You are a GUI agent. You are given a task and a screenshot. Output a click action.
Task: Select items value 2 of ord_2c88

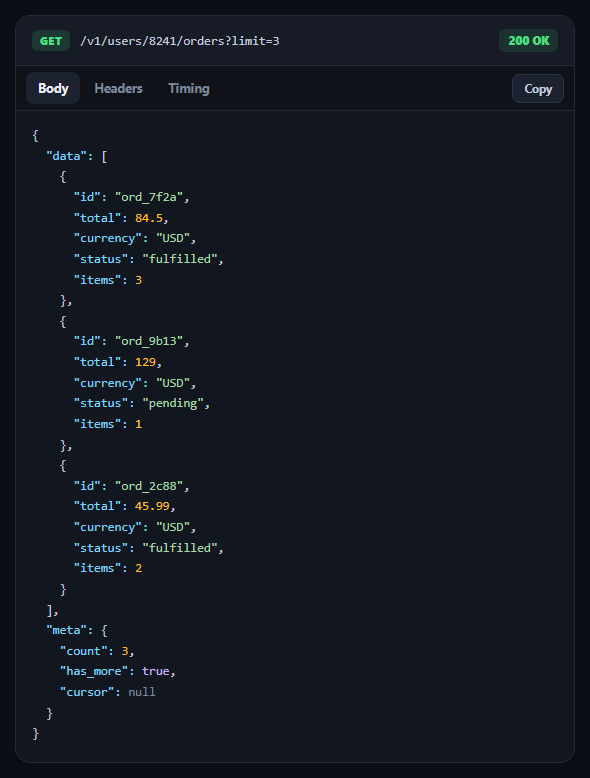tap(138, 568)
